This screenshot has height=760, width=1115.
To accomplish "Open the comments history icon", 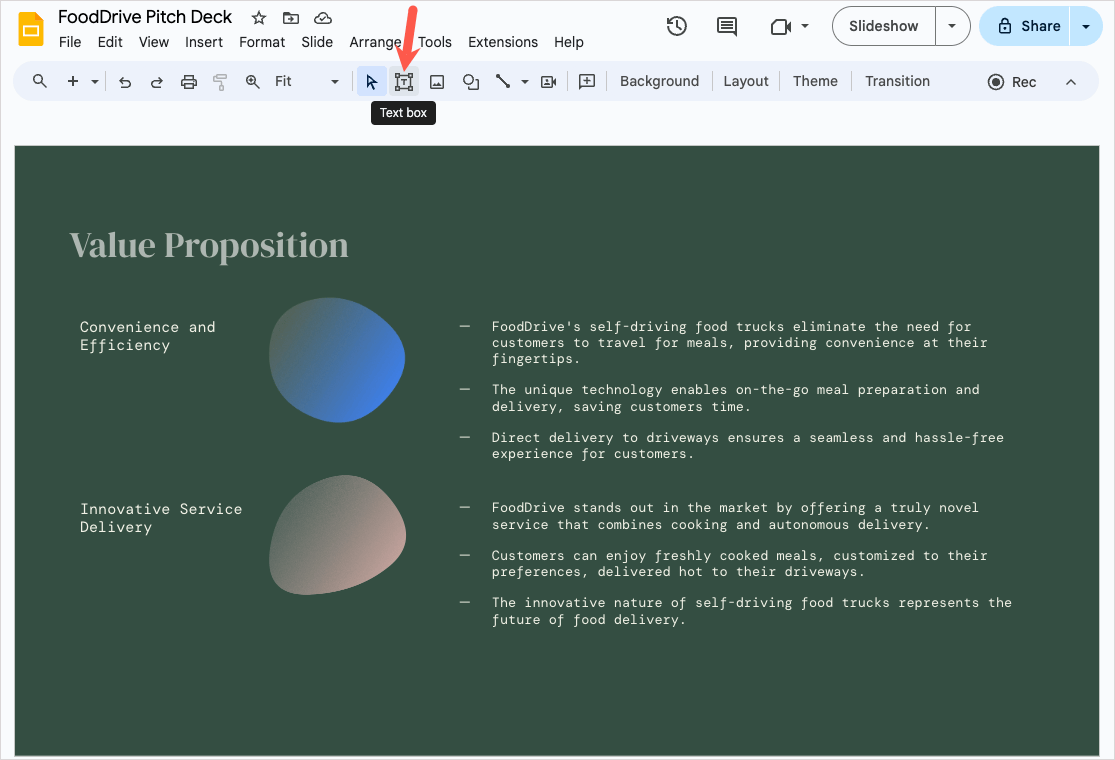I will tap(727, 26).
